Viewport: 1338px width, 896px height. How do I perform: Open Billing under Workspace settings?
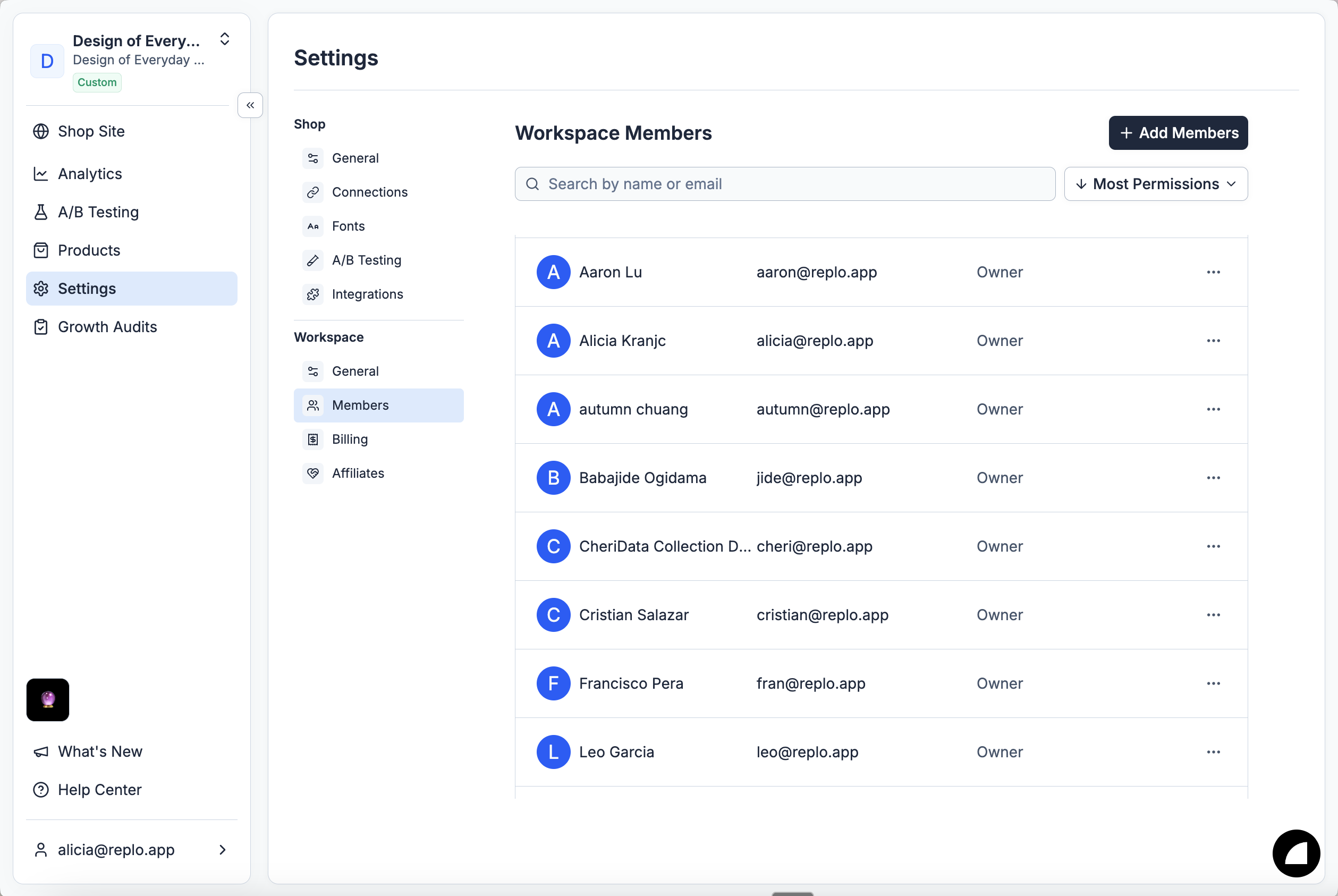(x=349, y=439)
